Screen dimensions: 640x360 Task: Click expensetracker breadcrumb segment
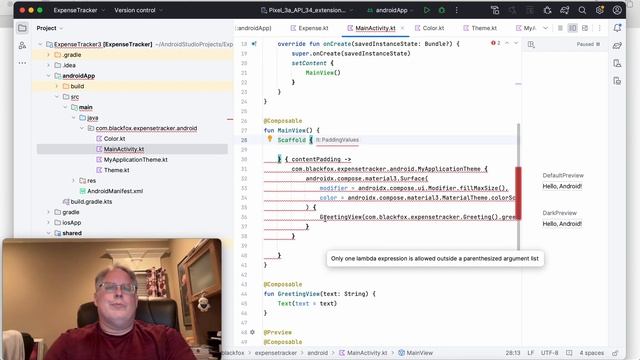[276, 353]
